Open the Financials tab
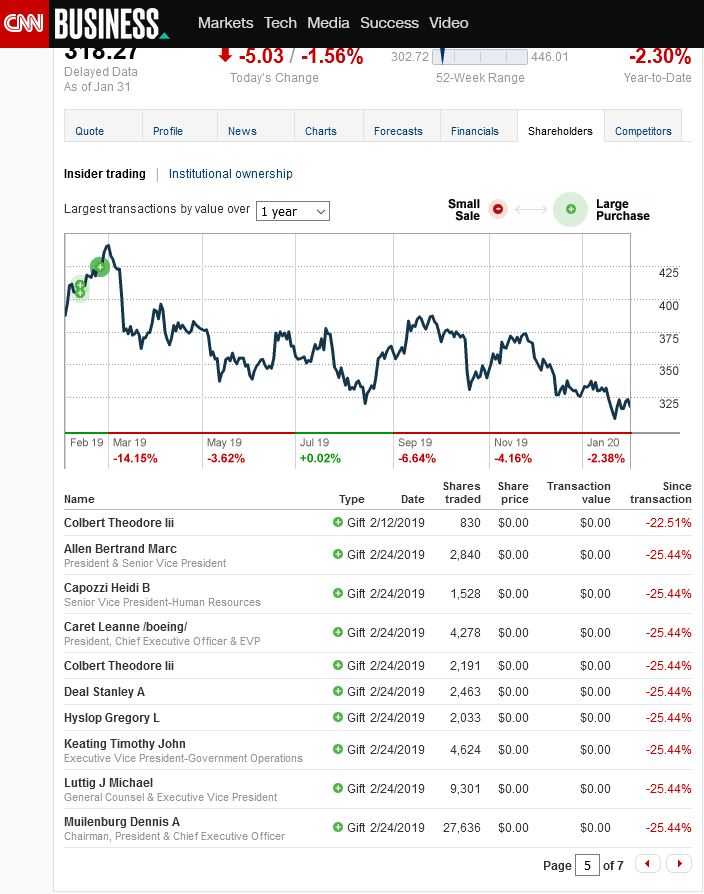Screen dimensions: 704x894 click(475, 131)
